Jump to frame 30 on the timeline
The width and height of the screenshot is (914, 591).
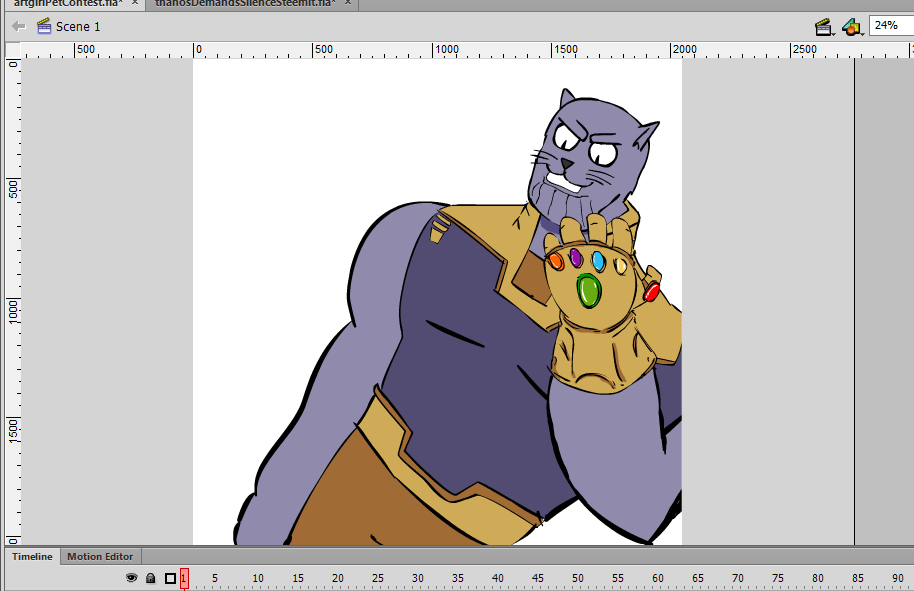click(x=418, y=578)
